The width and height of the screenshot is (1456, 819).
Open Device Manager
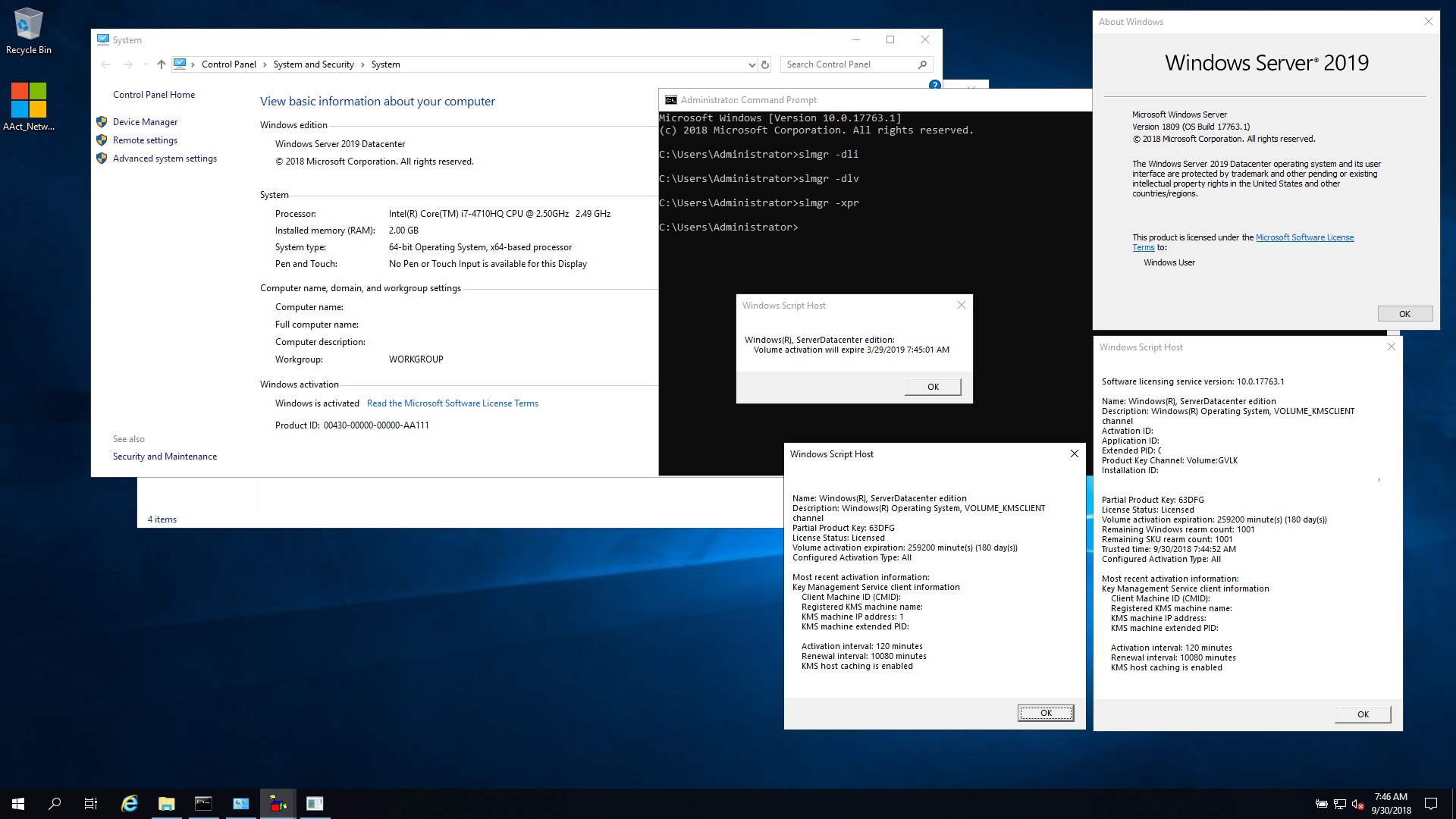click(145, 122)
